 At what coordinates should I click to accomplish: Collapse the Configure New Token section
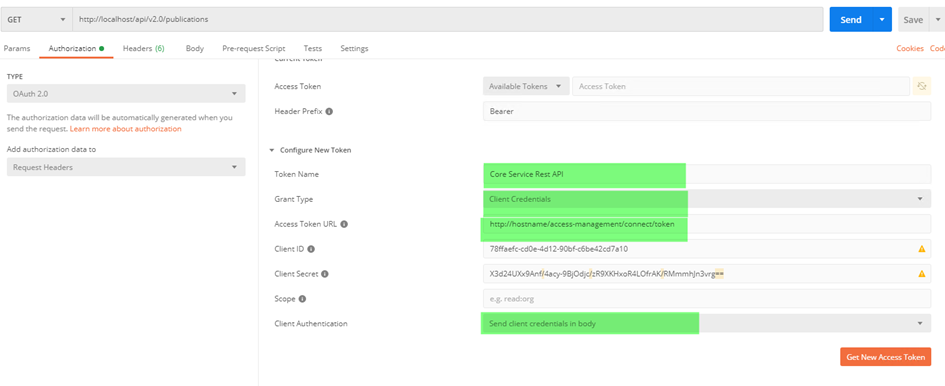272,150
